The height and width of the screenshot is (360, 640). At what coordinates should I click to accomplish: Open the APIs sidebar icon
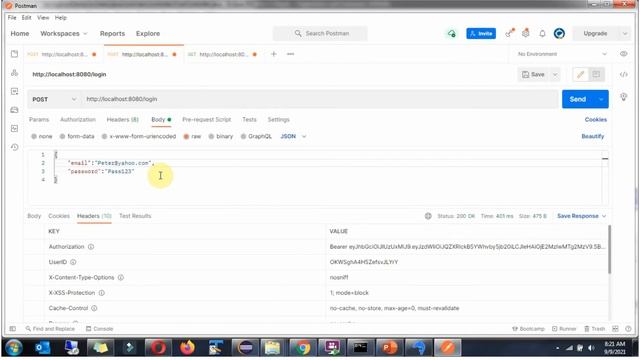pos(14,73)
